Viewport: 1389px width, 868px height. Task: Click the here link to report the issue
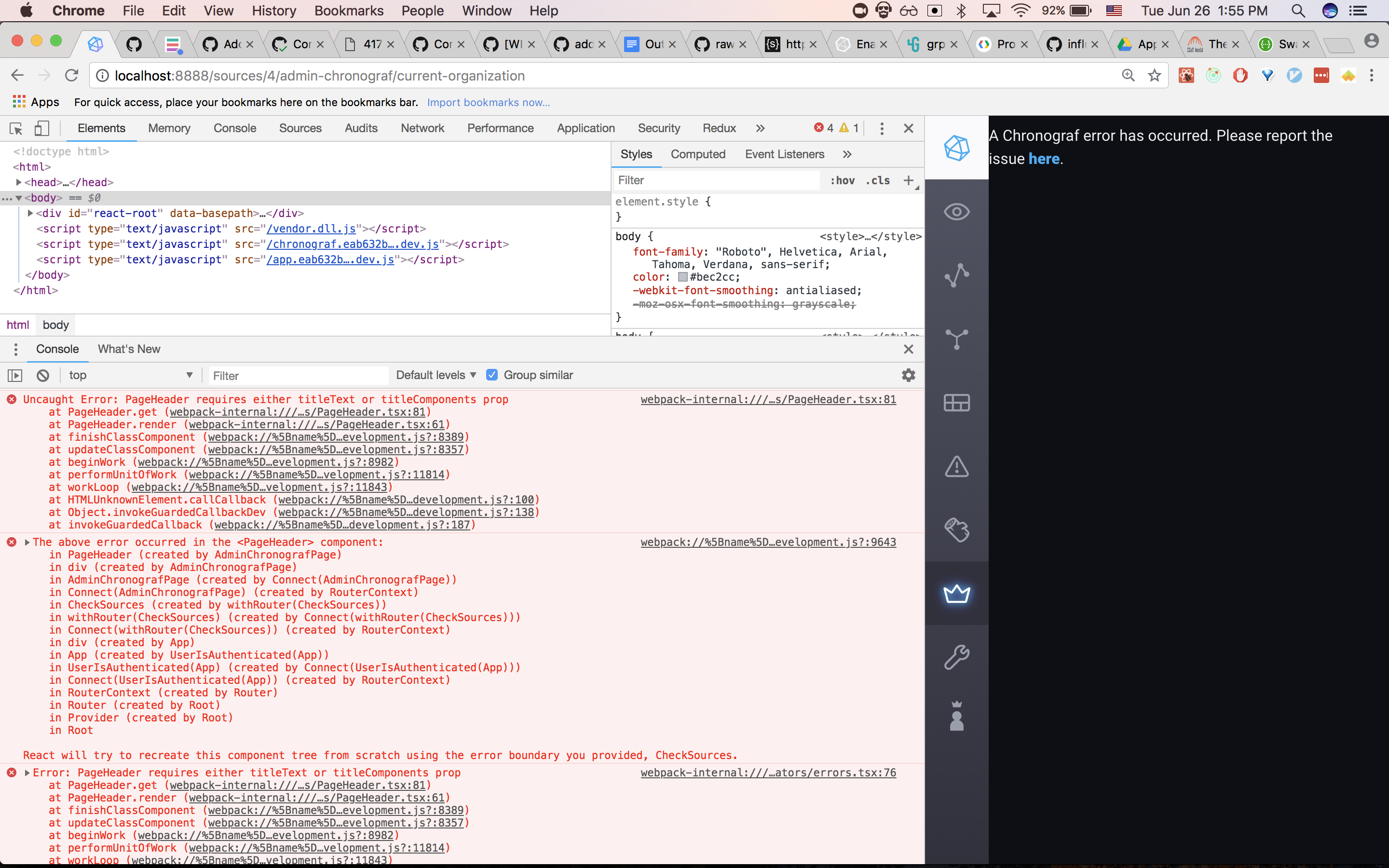(1044, 159)
